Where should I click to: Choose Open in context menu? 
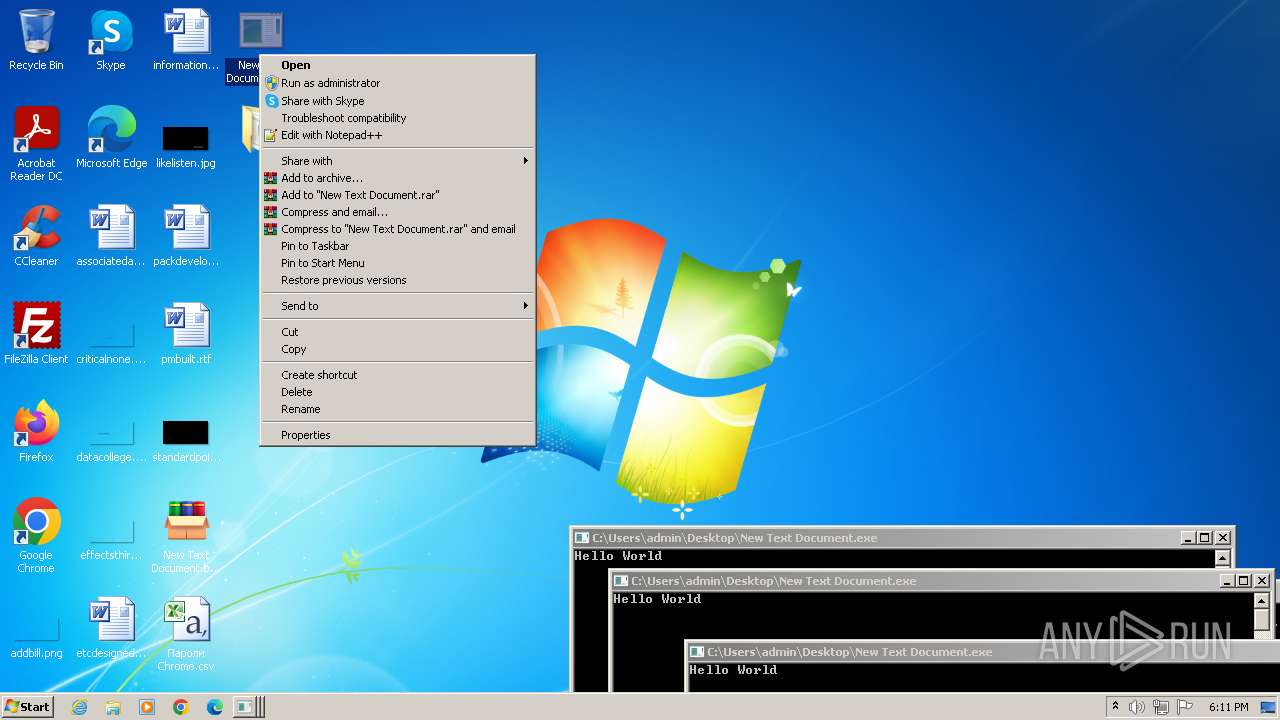point(398,65)
